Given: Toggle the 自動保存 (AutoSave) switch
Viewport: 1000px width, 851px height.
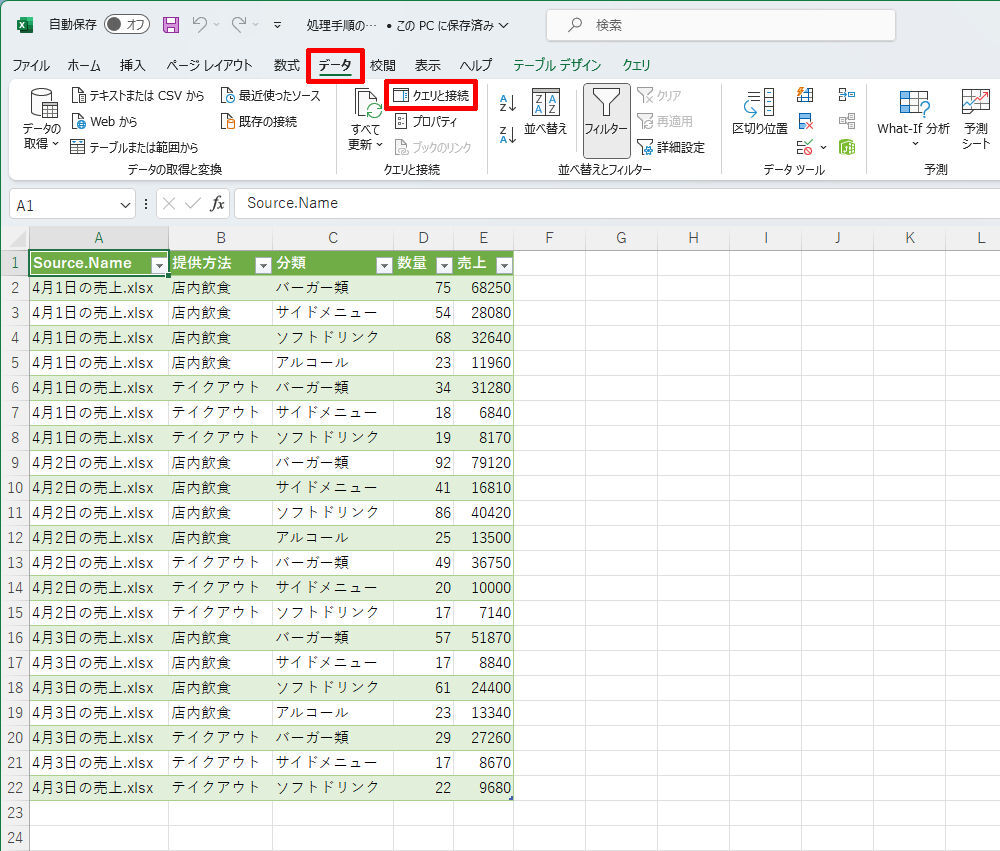Looking at the screenshot, I should pos(127,24).
